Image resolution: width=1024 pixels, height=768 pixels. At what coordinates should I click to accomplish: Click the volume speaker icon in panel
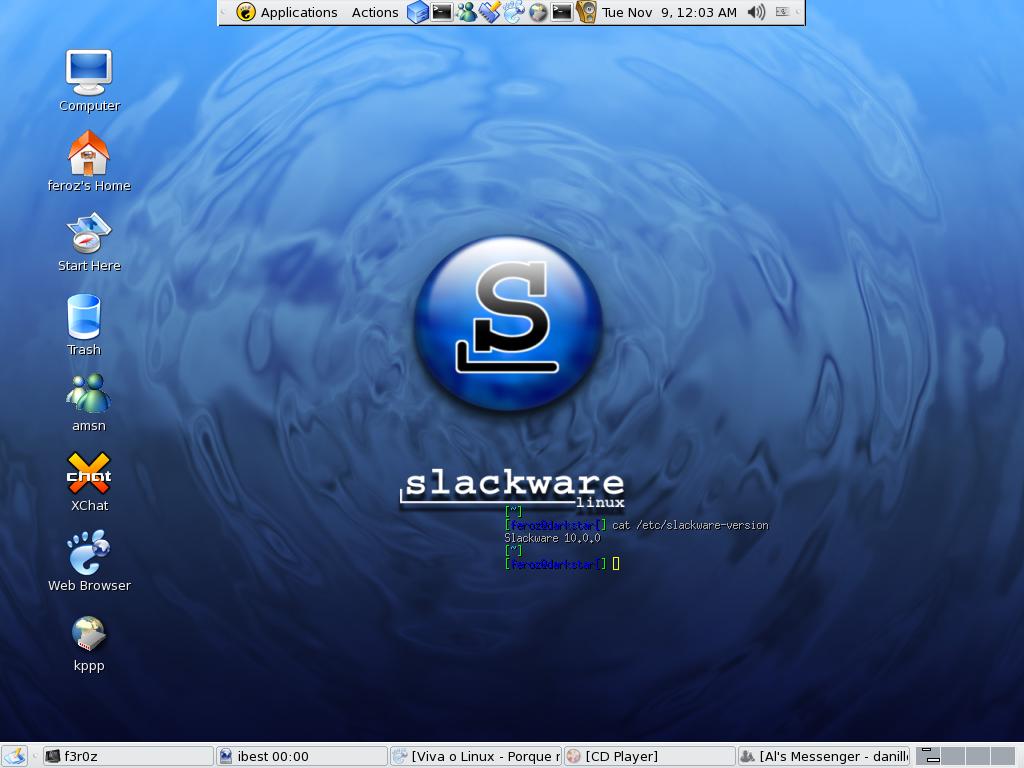(756, 12)
